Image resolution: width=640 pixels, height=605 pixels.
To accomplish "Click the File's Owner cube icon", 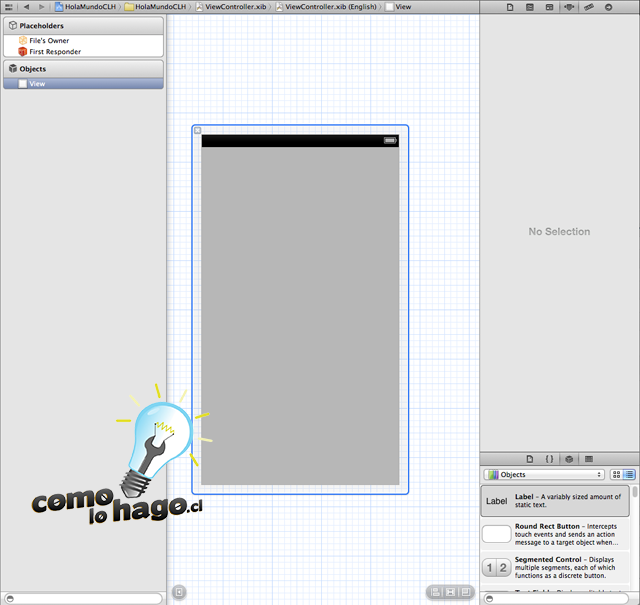I will coord(22,40).
